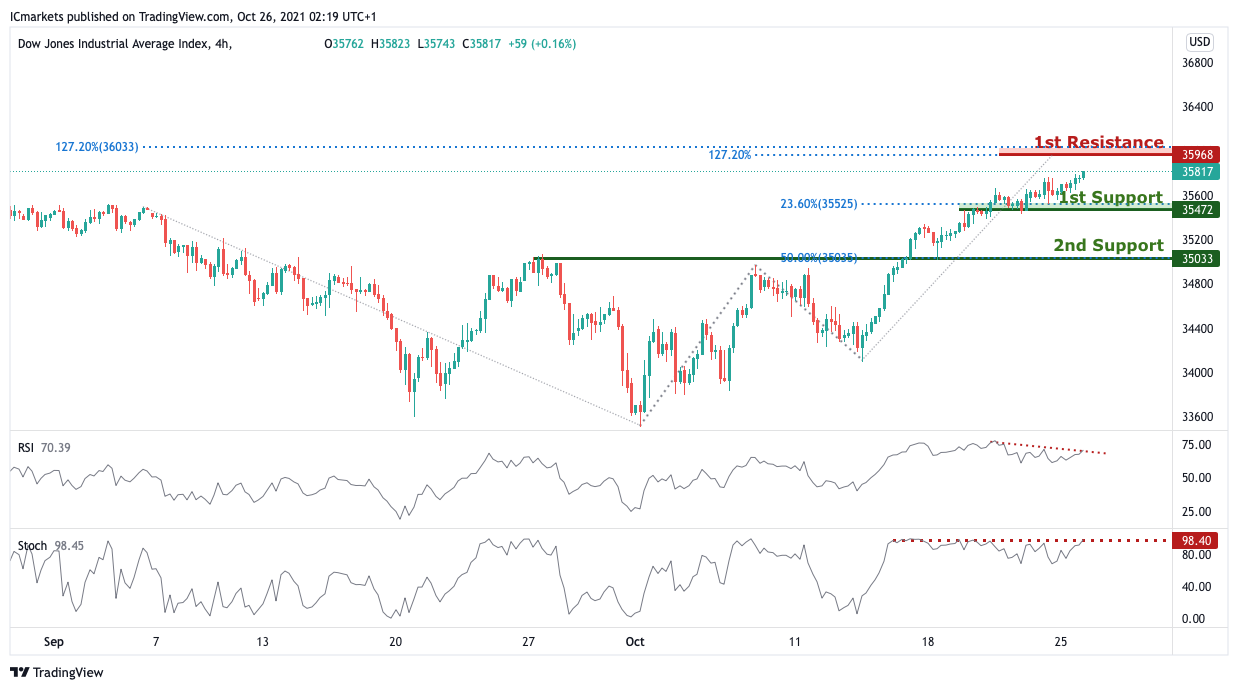This screenshot has height=690, width=1238.
Task: Open the USD currency selector
Action: [x=1200, y=42]
